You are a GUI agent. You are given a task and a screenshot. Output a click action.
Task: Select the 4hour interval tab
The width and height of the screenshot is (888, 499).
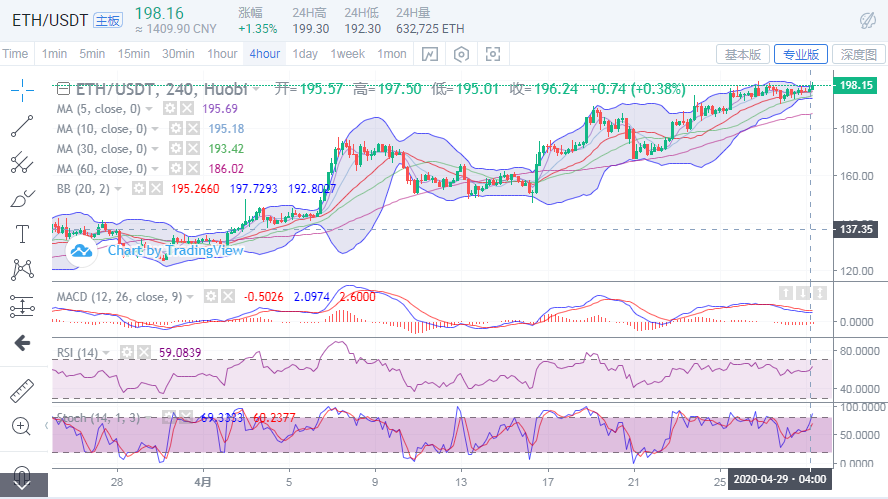(x=265, y=54)
